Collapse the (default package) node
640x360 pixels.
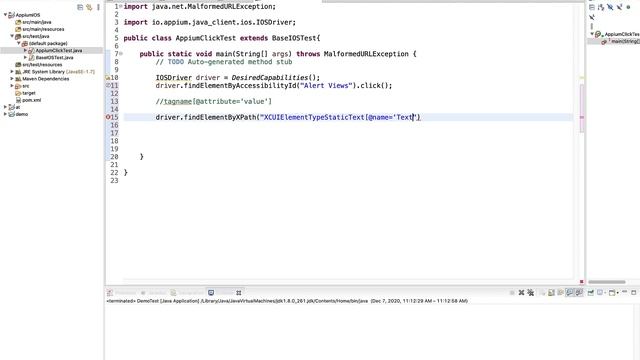[x=18, y=43]
